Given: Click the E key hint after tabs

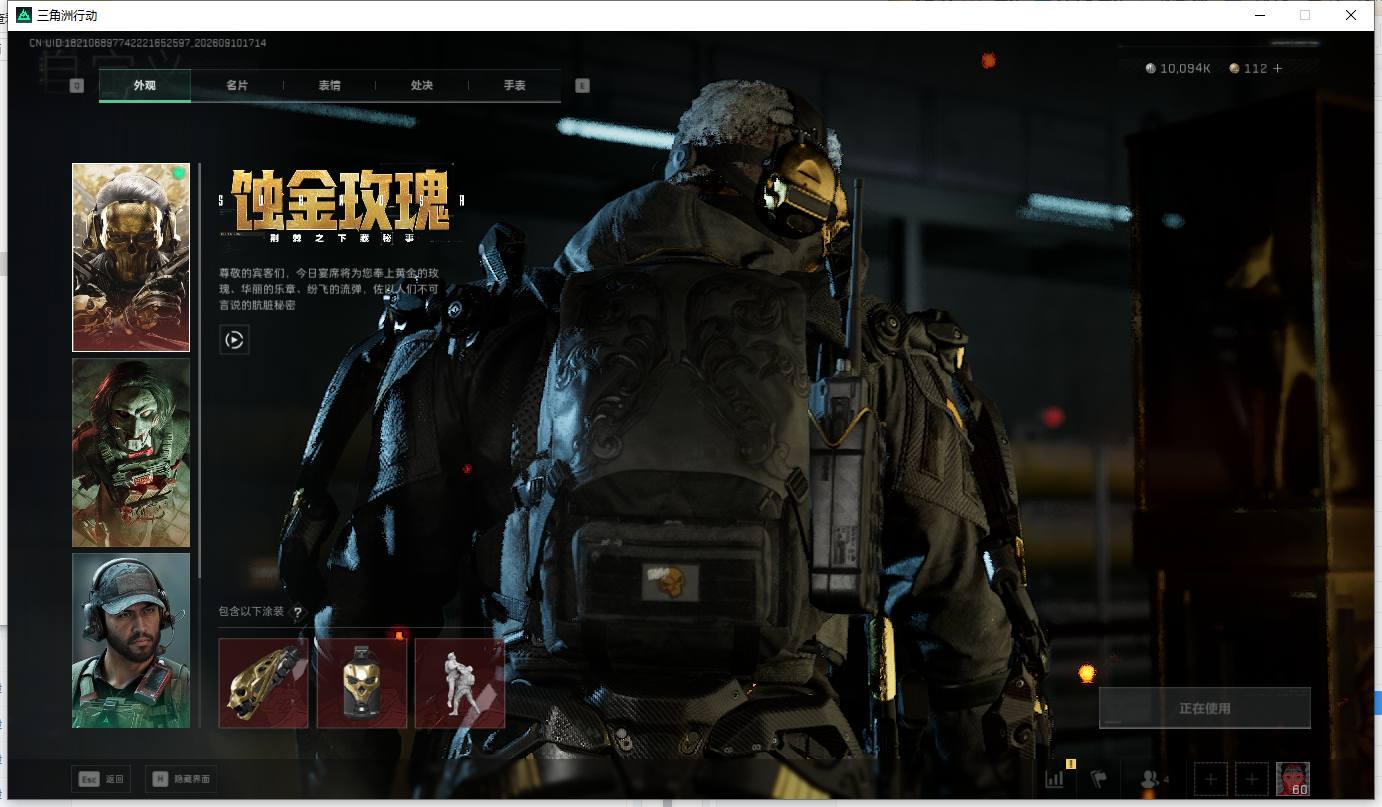Looking at the screenshot, I should [582, 86].
